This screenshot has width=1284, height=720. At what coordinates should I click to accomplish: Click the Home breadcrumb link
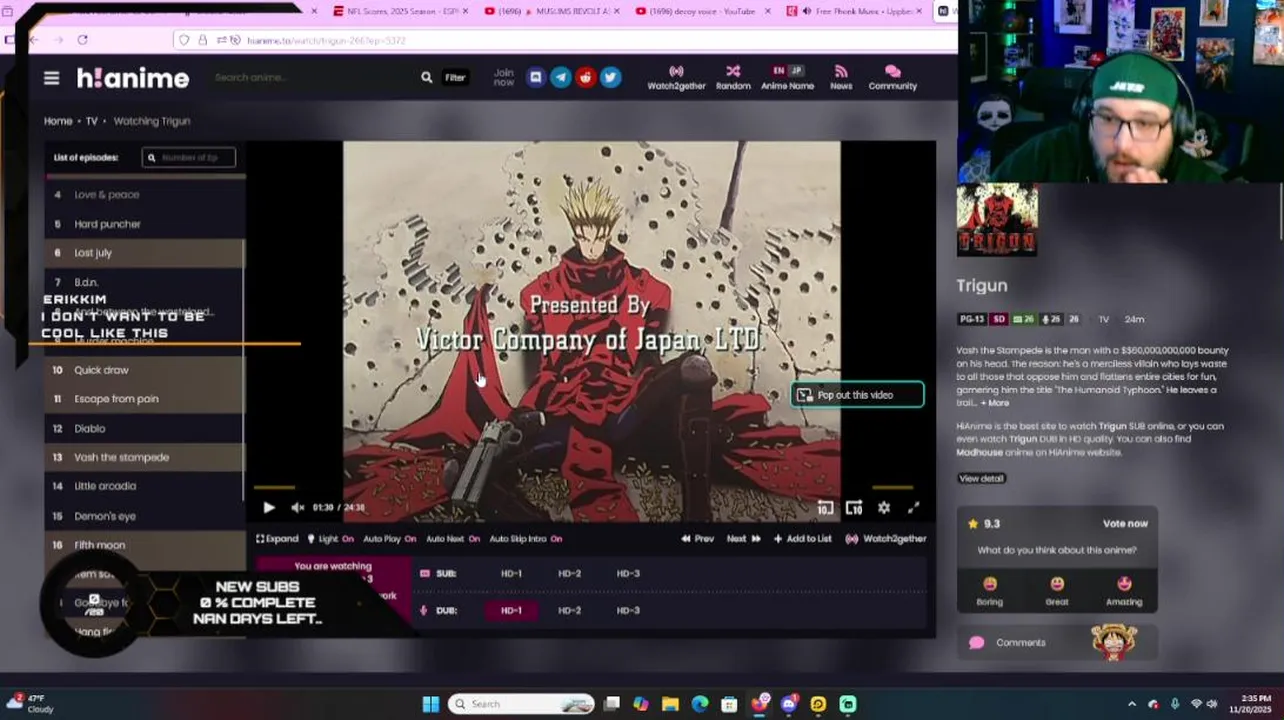point(58,121)
